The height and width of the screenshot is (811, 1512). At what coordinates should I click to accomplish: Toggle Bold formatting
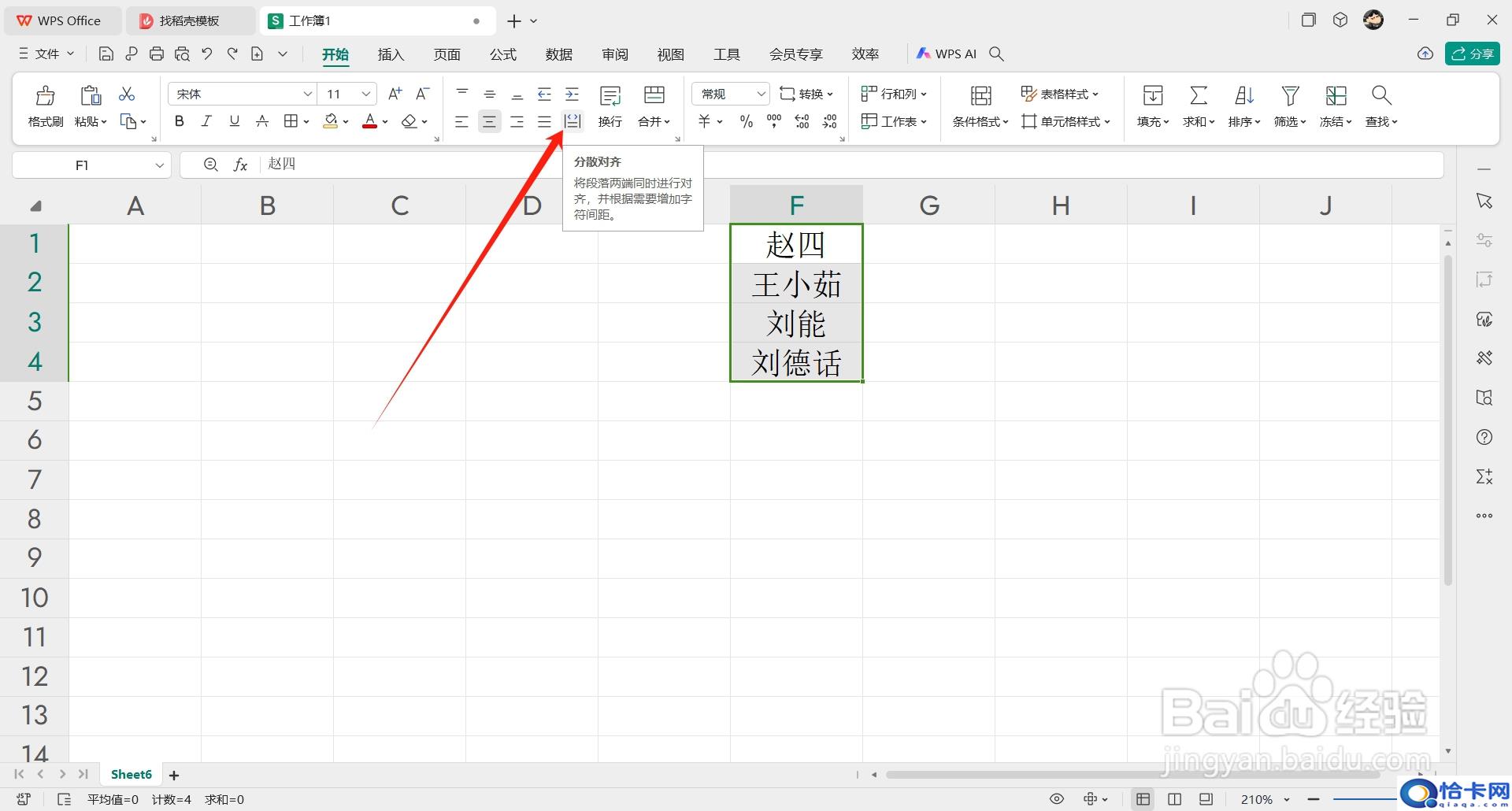point(180,121)
